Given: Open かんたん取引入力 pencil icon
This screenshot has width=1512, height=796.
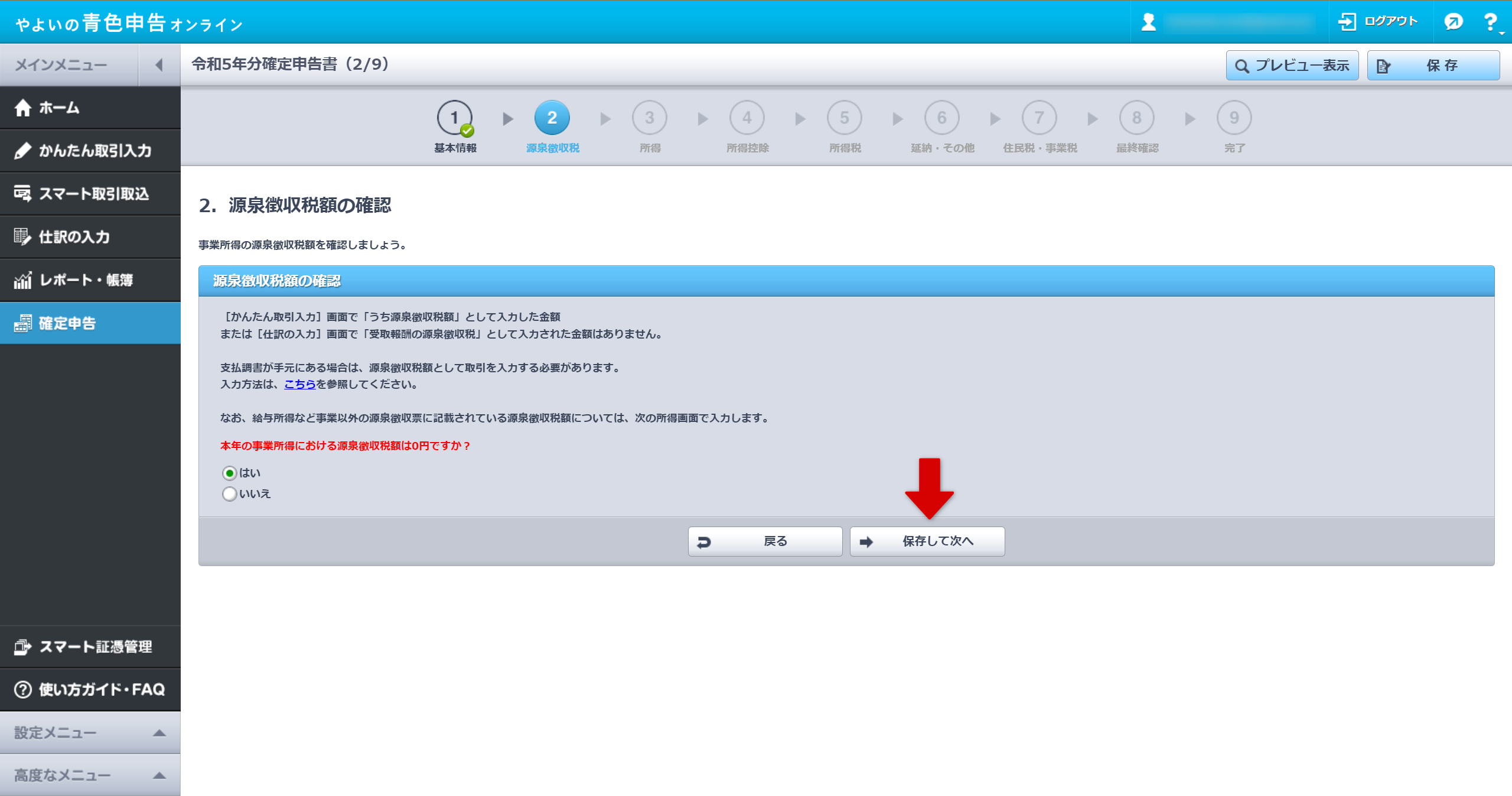Looking at the screenshot, I should [x=23, y=151].
